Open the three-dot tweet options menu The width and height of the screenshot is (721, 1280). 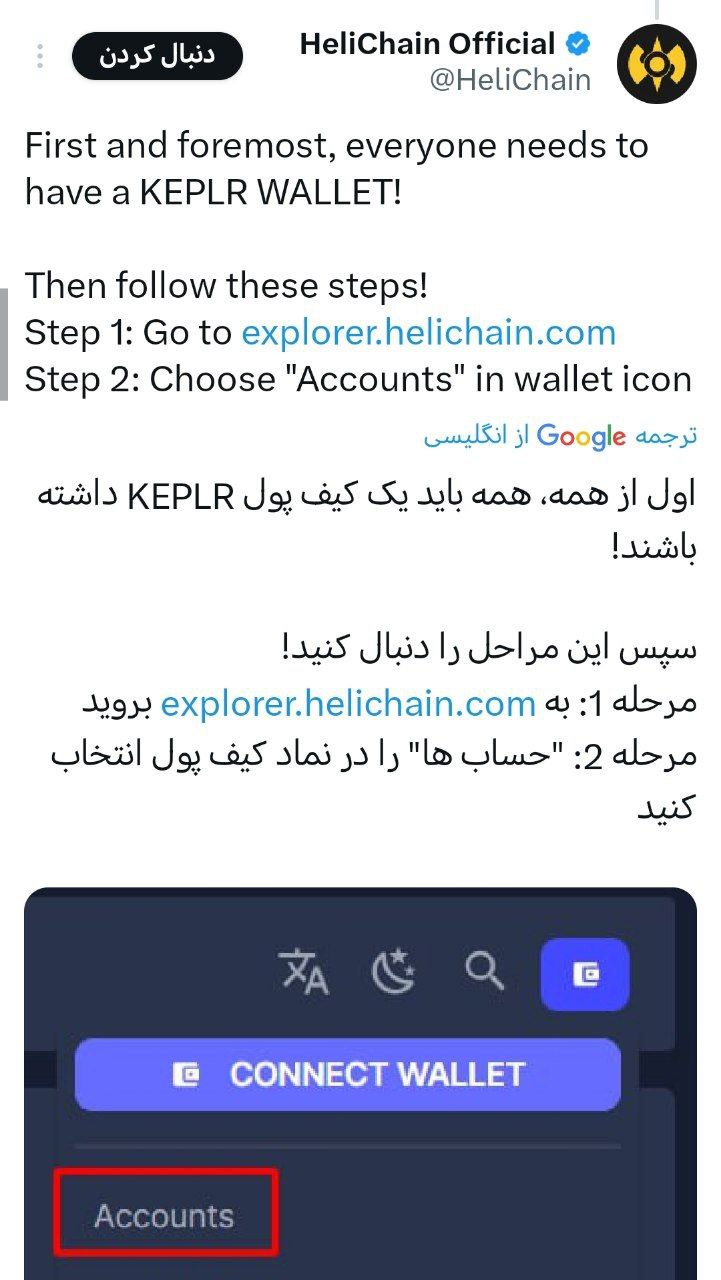coord(40,56)
